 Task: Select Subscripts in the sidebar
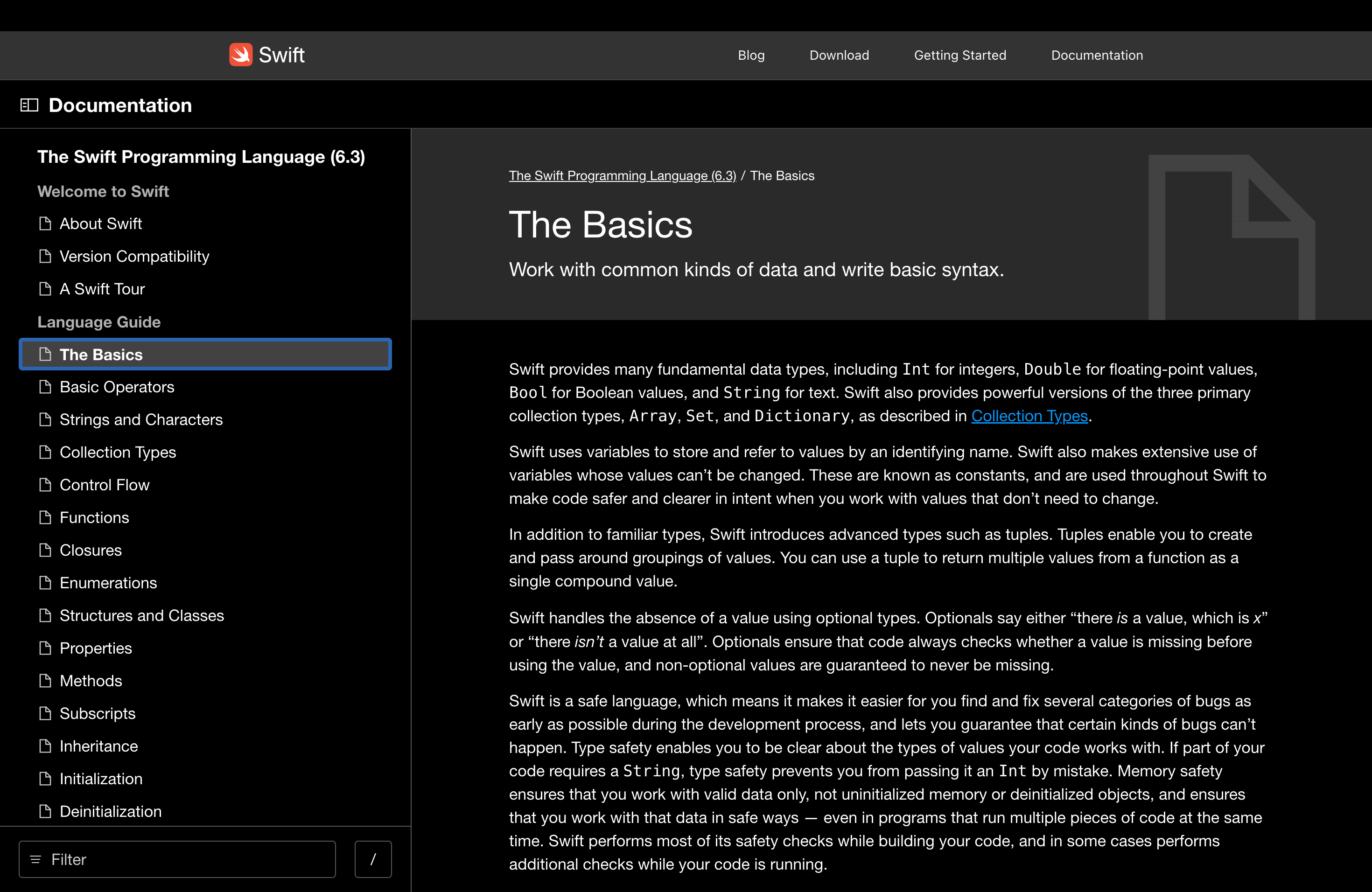pos(97,713)
